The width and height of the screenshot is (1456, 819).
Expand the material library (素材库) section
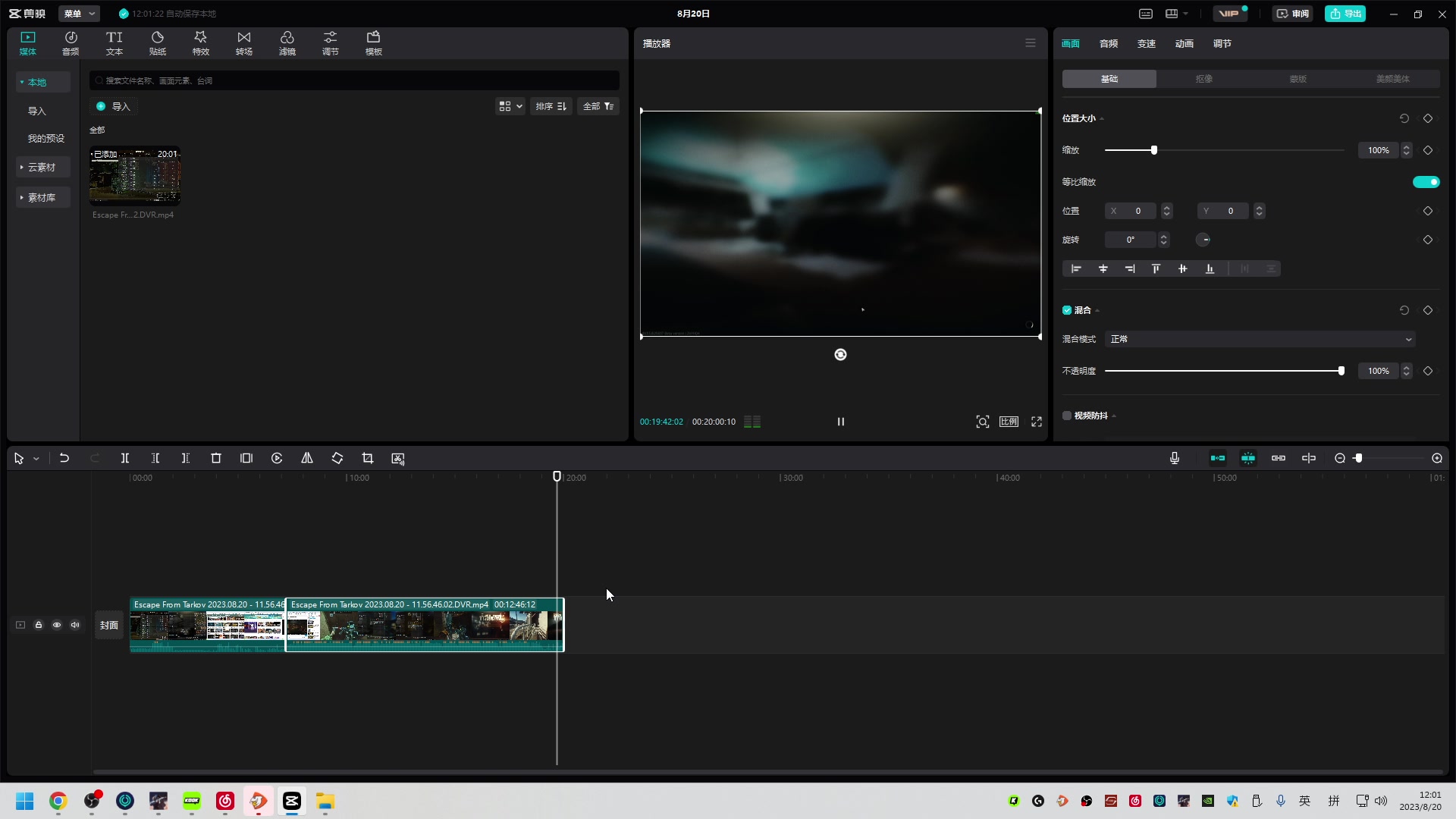tap(42, 197)
